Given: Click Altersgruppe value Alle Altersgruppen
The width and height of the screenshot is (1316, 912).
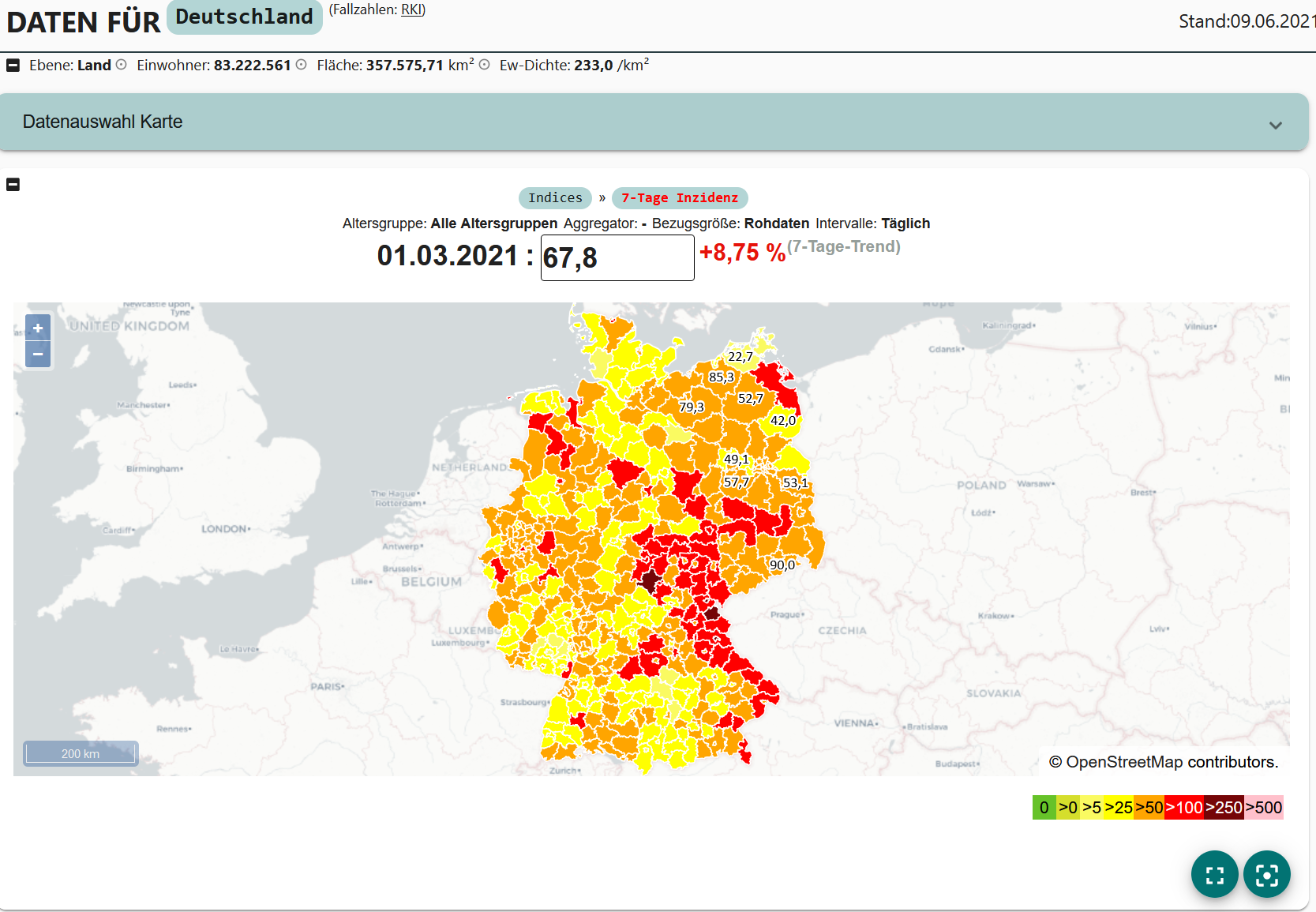Looking at the screenshot, I should [x=494, y=223].
